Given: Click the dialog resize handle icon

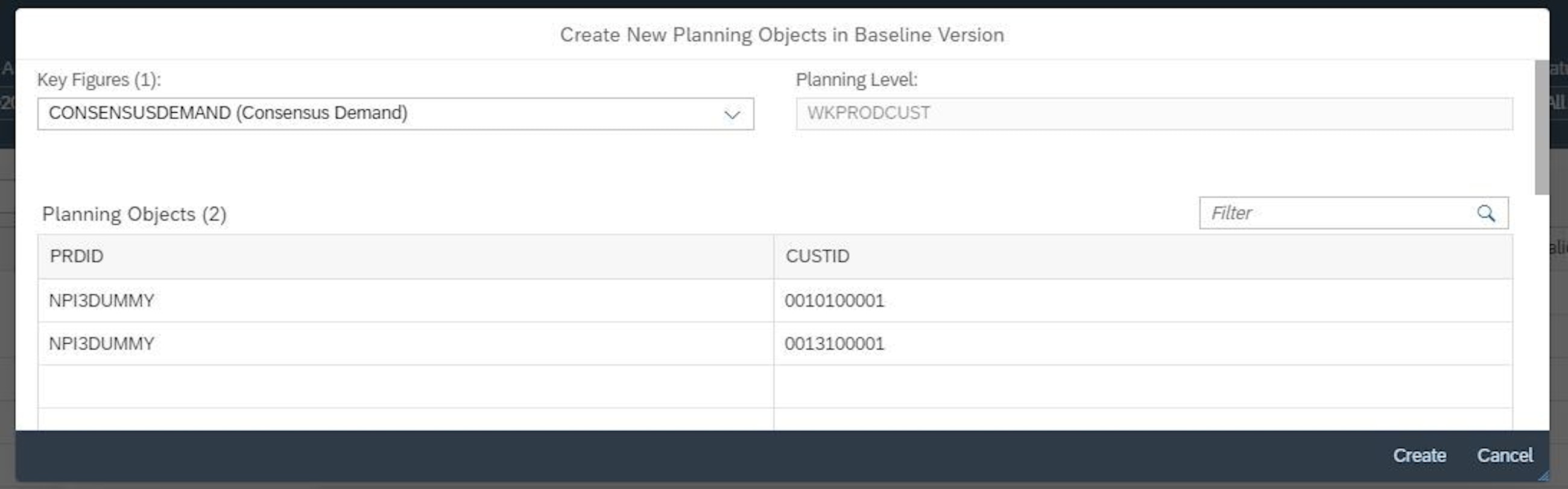Looking at the screenshot, I should [1544, 476].
